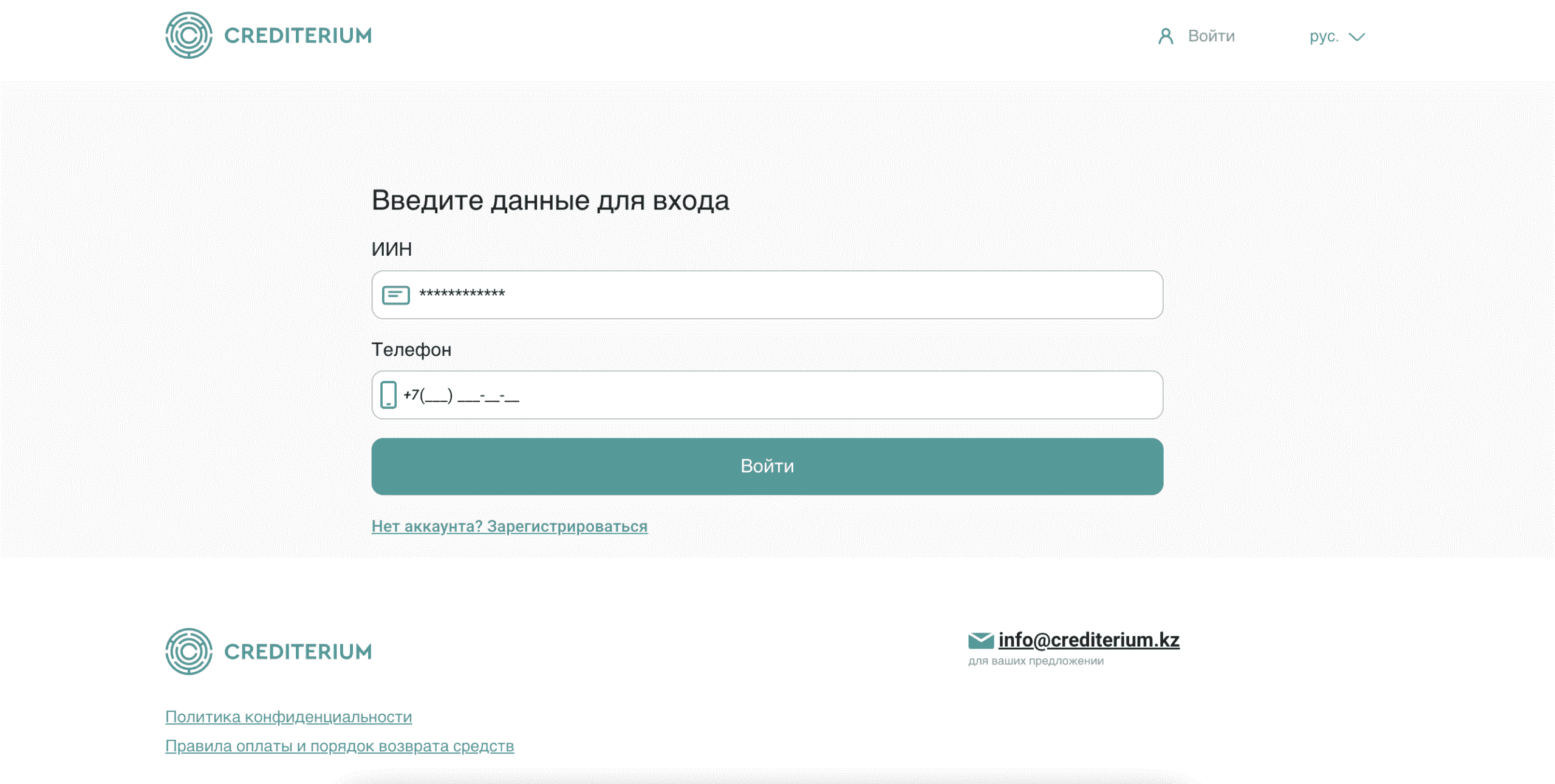Screen dimensions: 1555x784
Task: Click the CREDITERIUM wordmark in footer
Action: (x=298, y=652)
